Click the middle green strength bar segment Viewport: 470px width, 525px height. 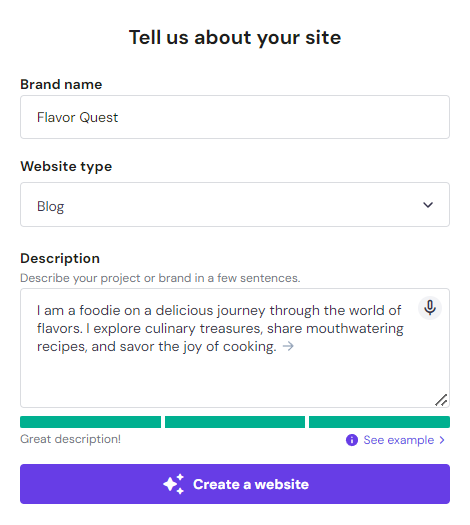[x=235, y=422]
